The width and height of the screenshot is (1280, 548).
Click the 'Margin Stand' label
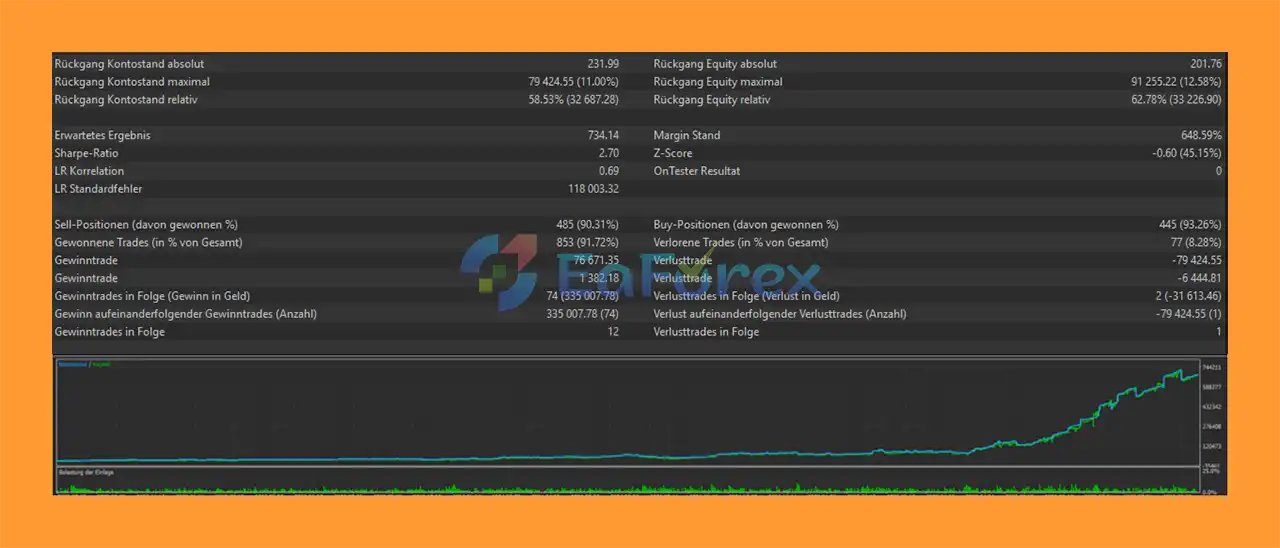[687, 135]
